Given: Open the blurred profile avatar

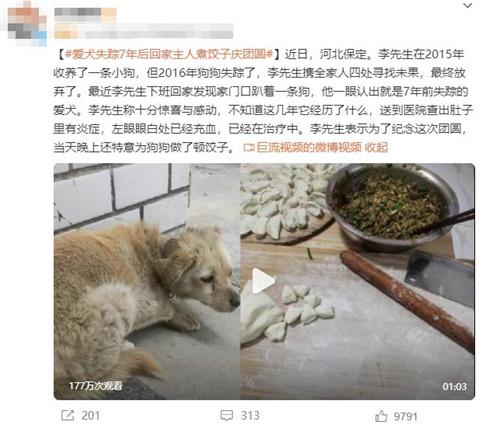Looking at the screenshot, I should point(27,24).
